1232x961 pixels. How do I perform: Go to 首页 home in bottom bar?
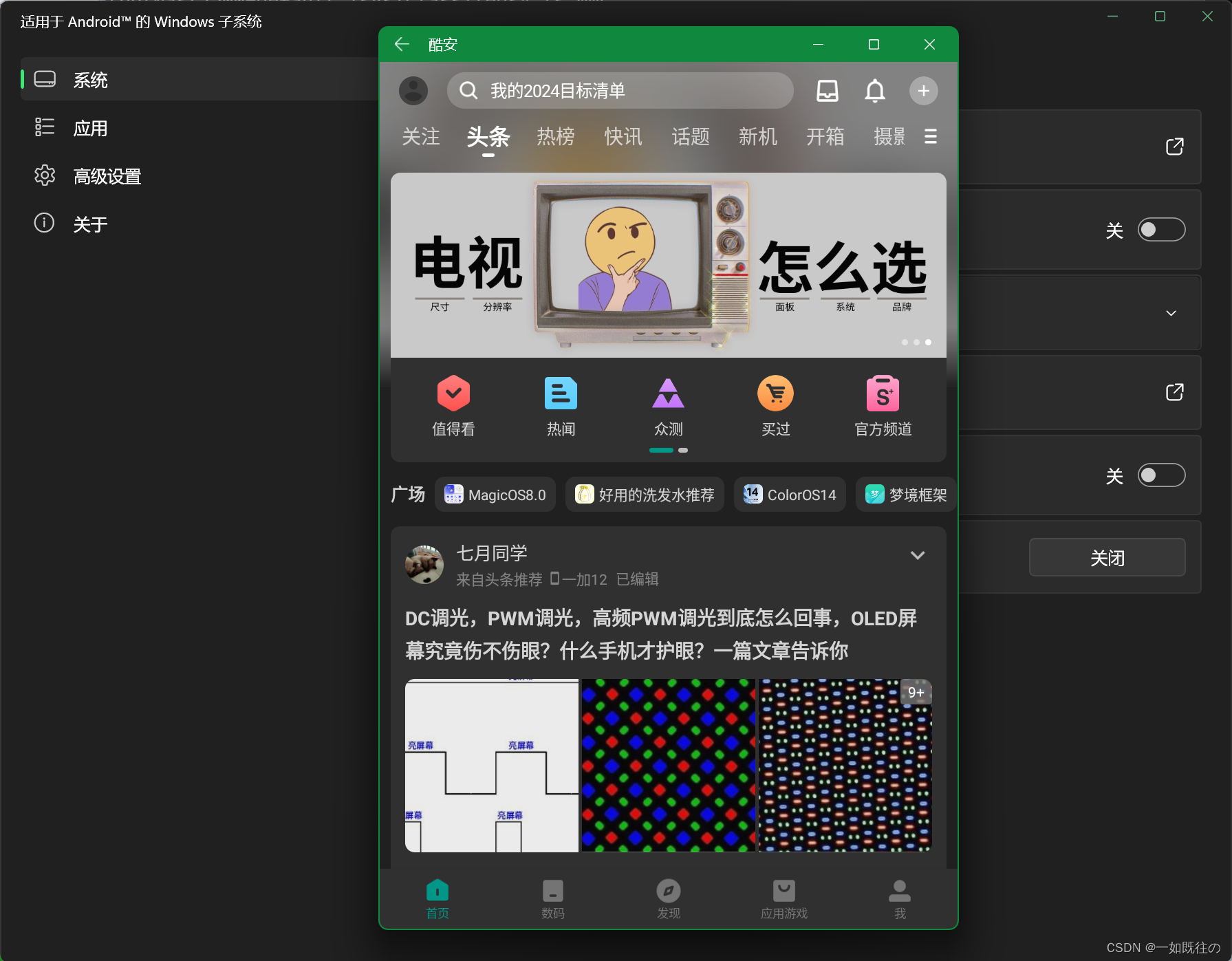click(x=437, y=899)
